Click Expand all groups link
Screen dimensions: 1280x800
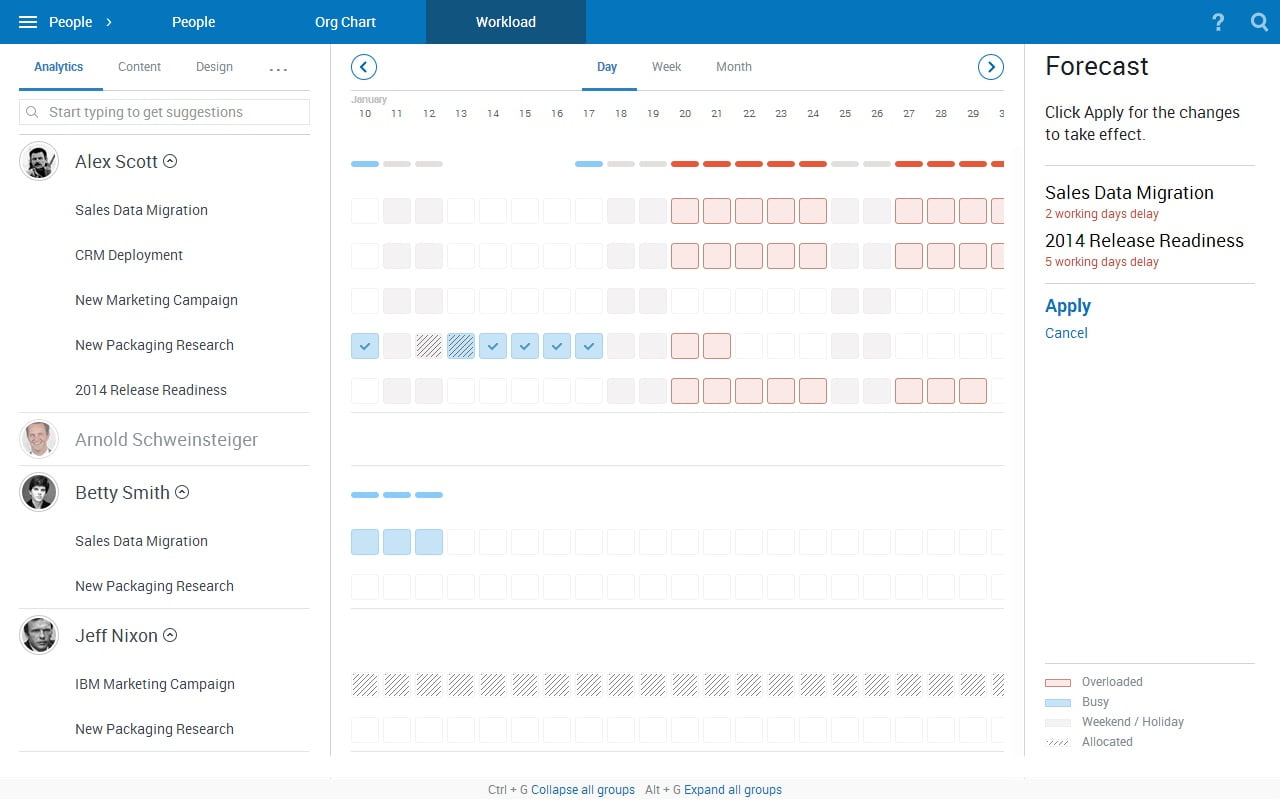733,790
